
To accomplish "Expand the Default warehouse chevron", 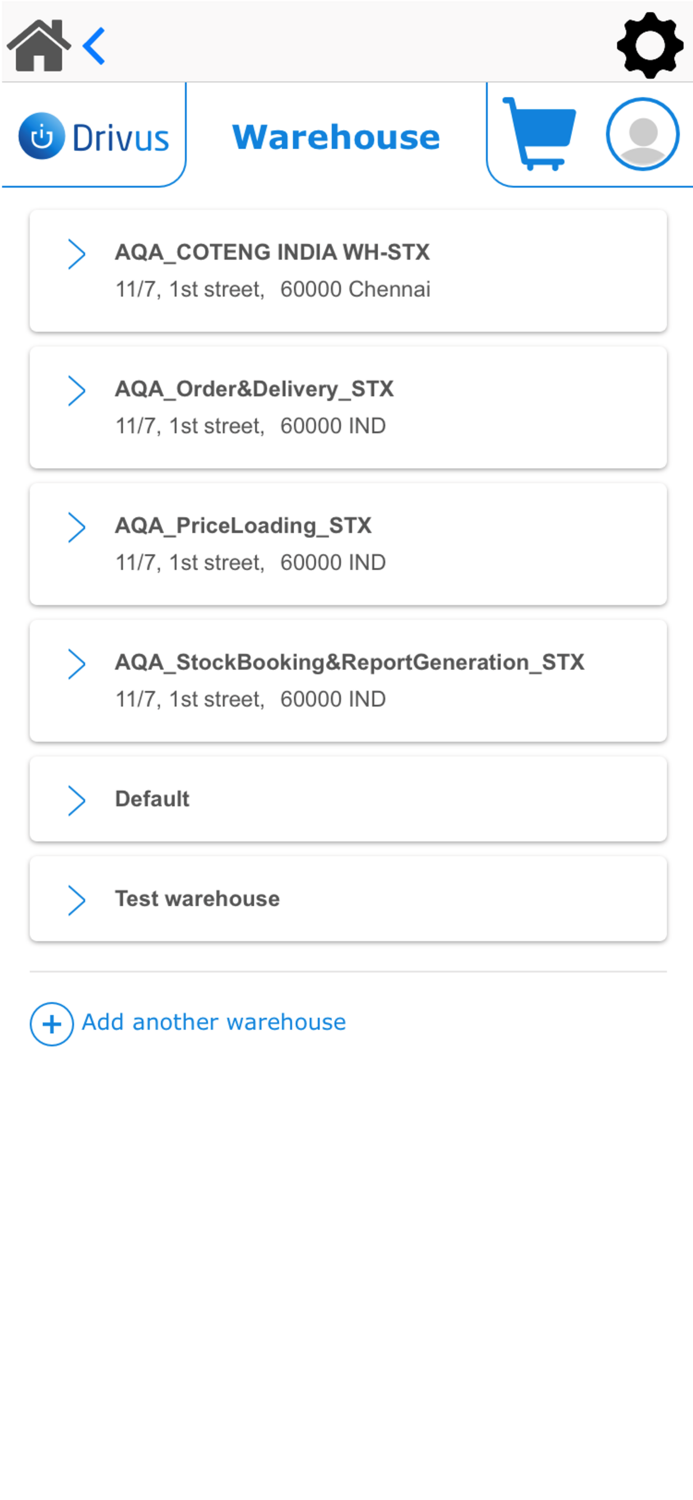I will click(76, 800).
